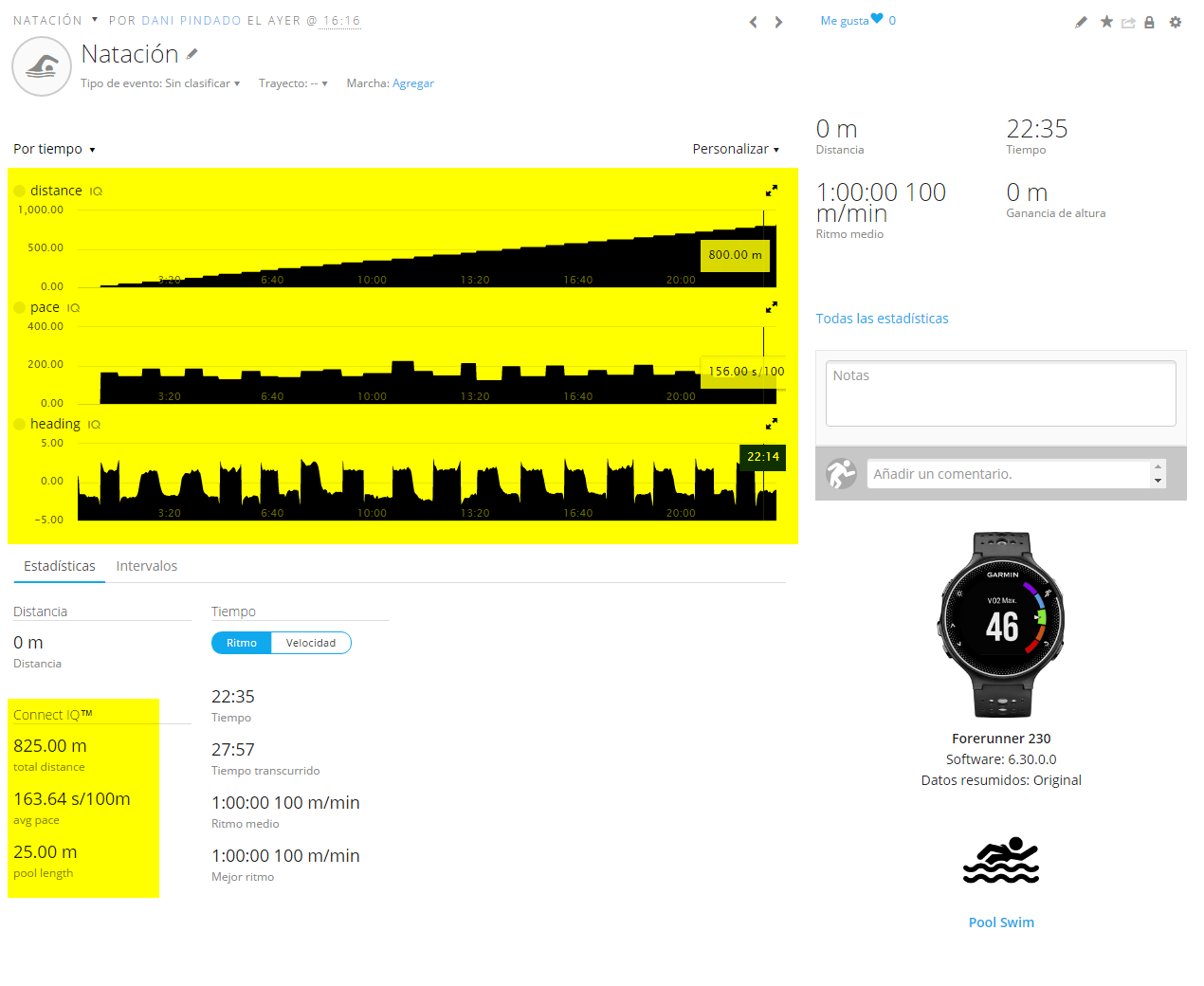Open the settings gear menu
This screenshot has height=986, width=1204.
click(1176, 22)
